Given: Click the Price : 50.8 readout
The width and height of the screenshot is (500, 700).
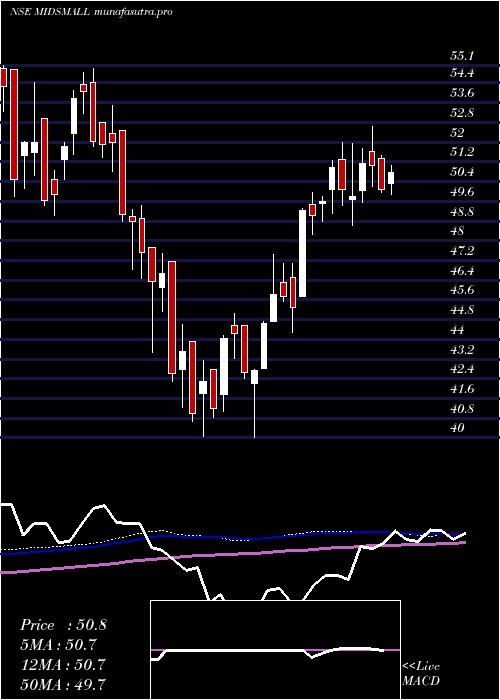Looking at the screenshot, I should [63, 625].
